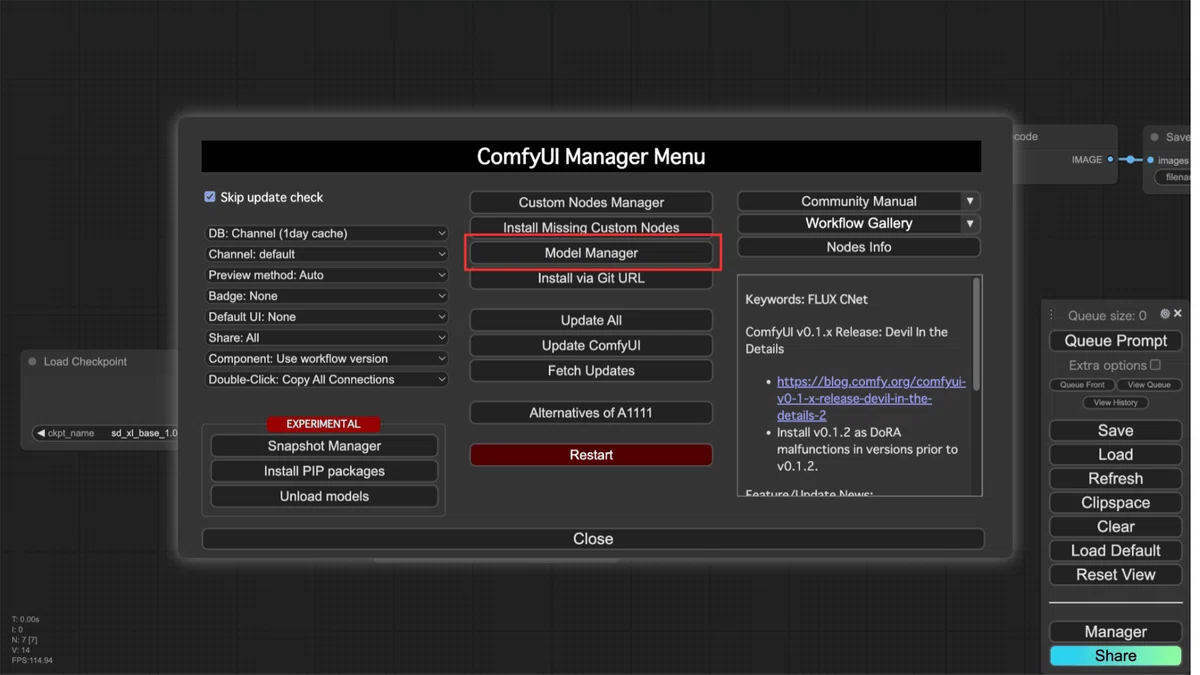Open Component: Use workflow version dropdown
The width and height of the screenshot is (1200, 675).
click(326, 358)
